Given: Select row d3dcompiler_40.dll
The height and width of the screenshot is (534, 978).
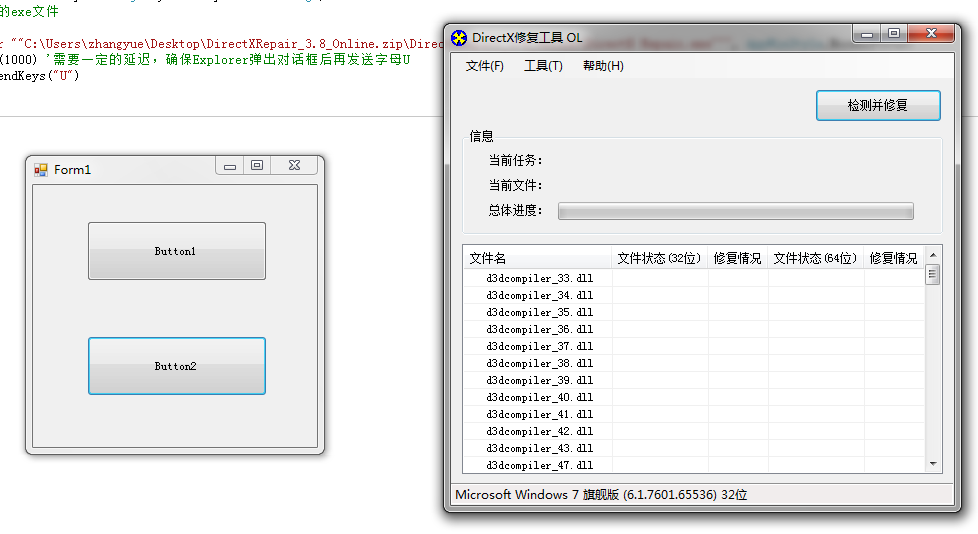Looking at the screenshot, I should [x=694, y=397].
